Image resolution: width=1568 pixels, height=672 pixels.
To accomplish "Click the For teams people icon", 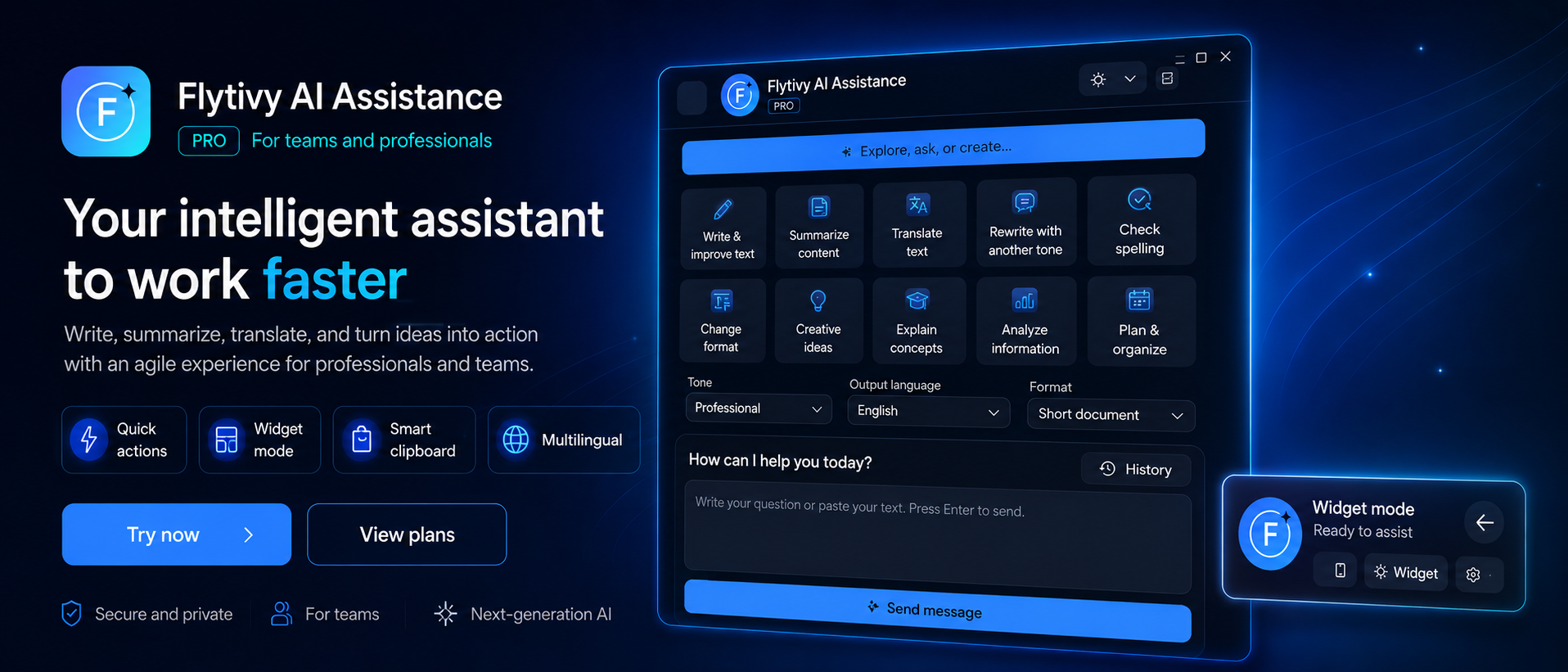I will [282, 614].
